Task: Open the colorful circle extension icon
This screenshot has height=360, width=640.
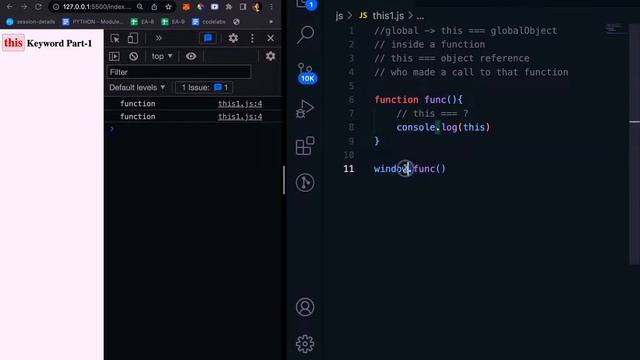Action: pos(200,7)
